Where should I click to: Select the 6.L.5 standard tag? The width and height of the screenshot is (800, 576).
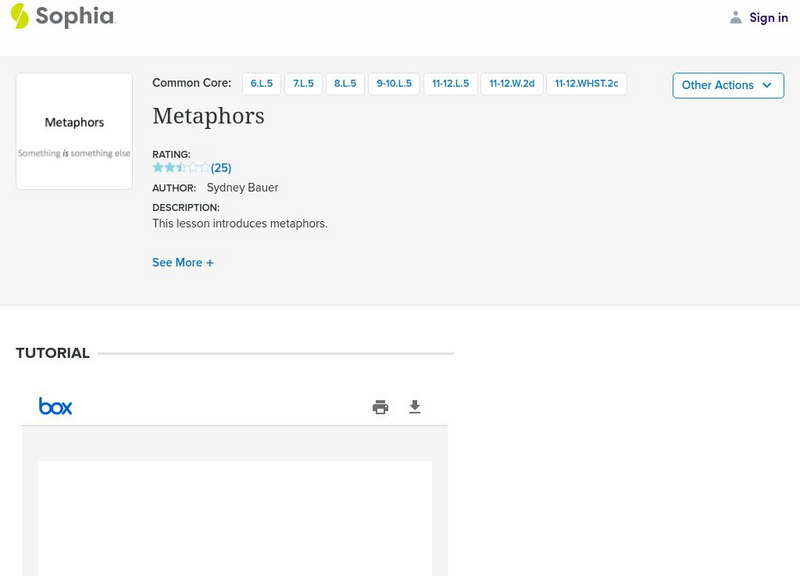[262, 84]
